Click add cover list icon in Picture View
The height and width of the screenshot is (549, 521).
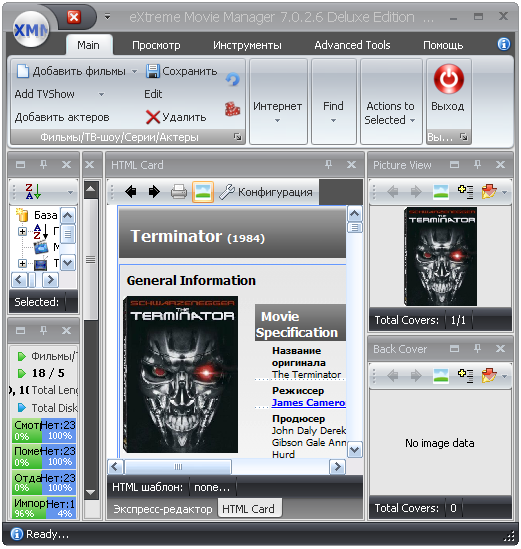[466, 192]
